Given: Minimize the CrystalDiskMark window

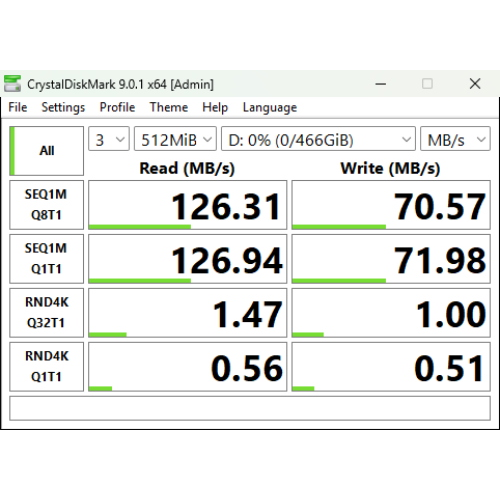Looking at the screenshot, I should (x=381, y=84).
